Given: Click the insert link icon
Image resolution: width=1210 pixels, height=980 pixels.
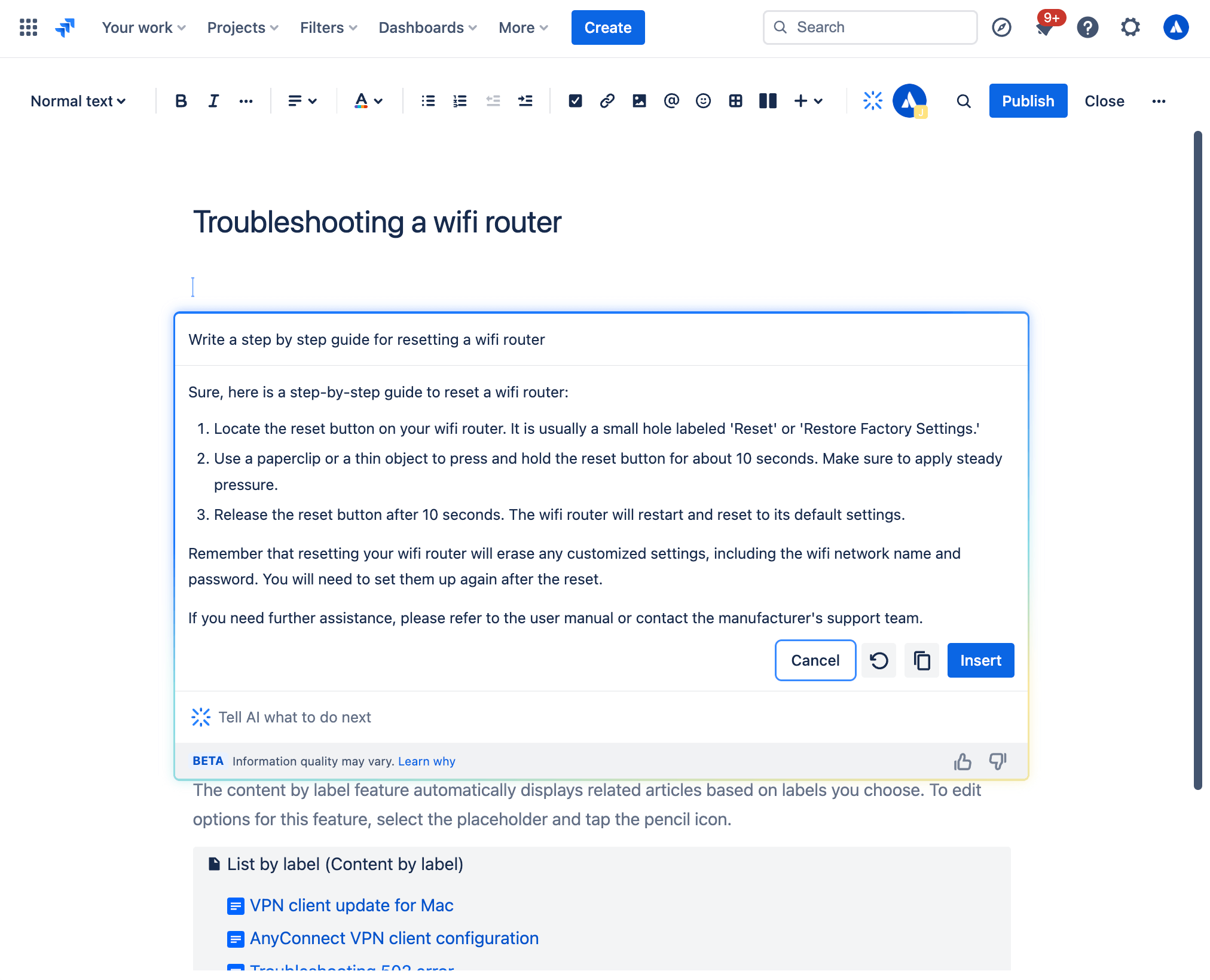Looking at the screenshot, I should click(607, 100).
